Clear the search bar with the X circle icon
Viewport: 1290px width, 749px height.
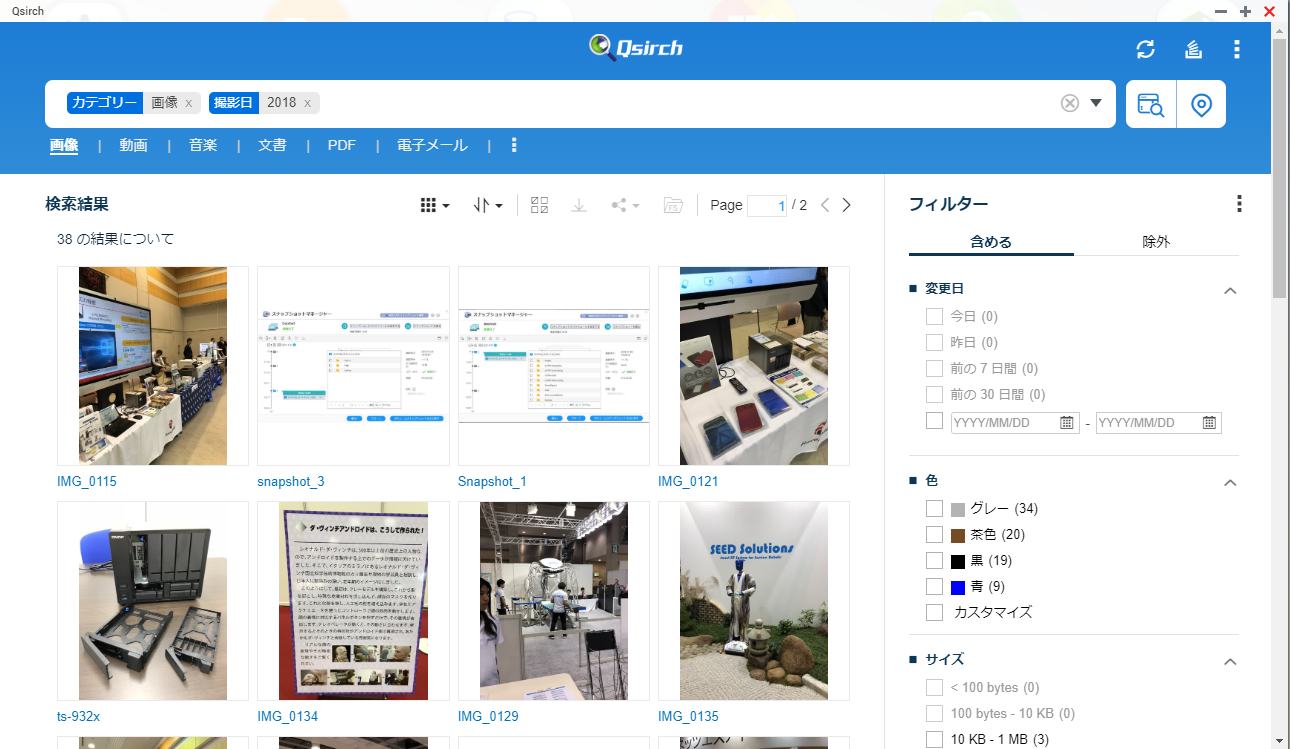pyautogui.click(x=1070, y=103)
